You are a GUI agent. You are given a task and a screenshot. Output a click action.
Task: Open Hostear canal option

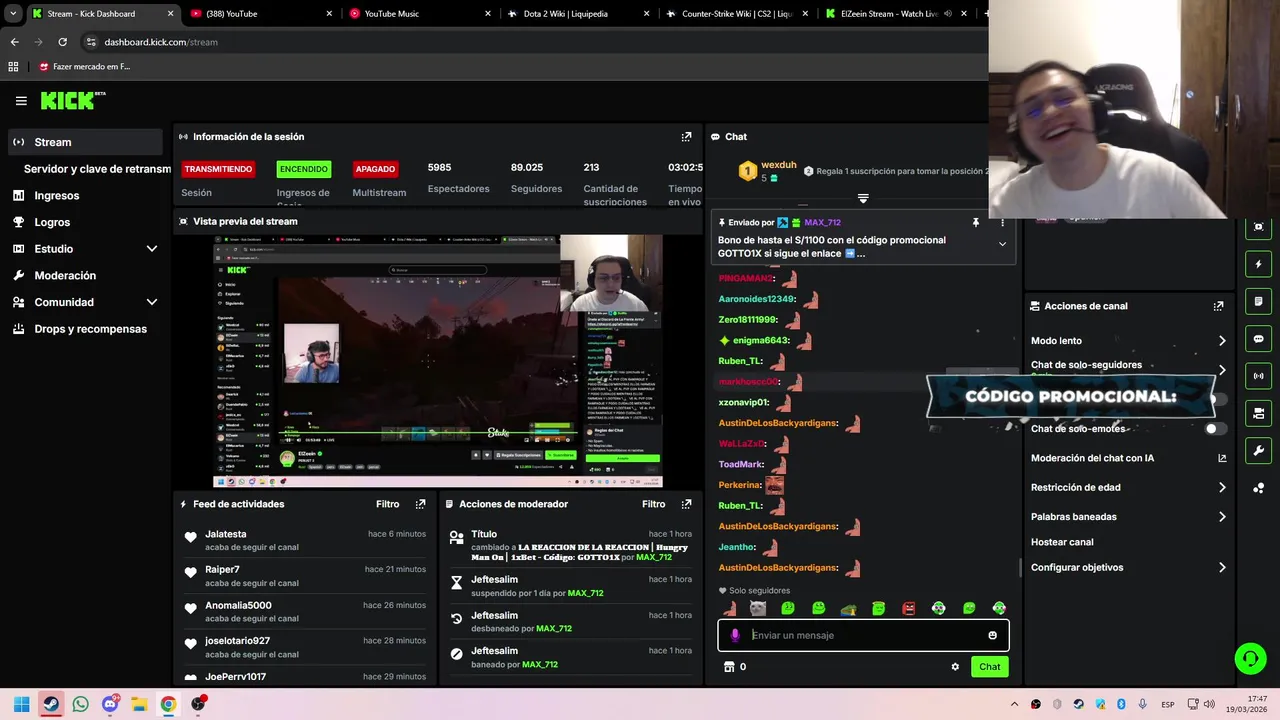(x=1062, y=542)
